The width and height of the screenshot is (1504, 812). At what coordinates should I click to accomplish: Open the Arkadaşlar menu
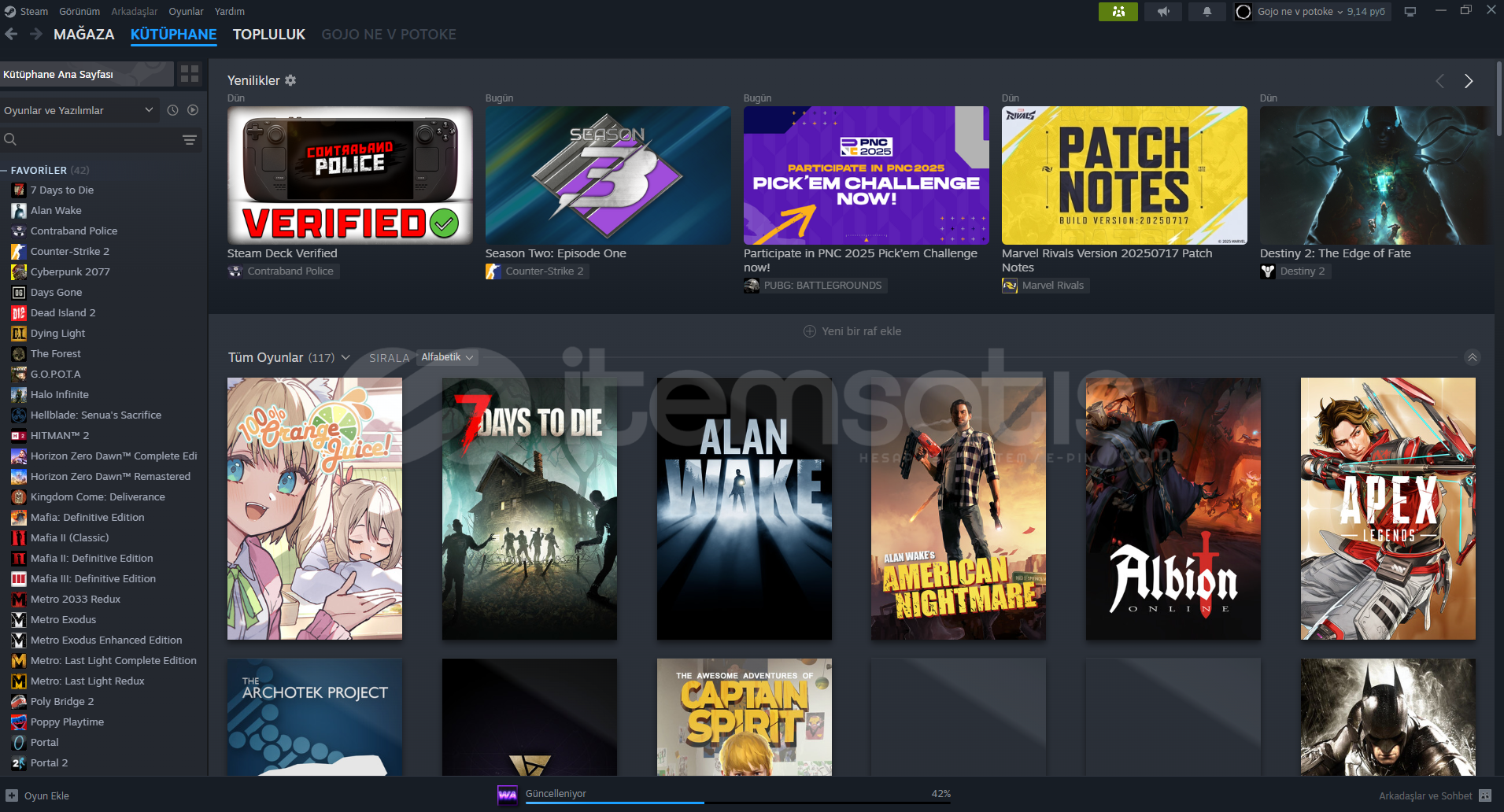coord(134,11)
